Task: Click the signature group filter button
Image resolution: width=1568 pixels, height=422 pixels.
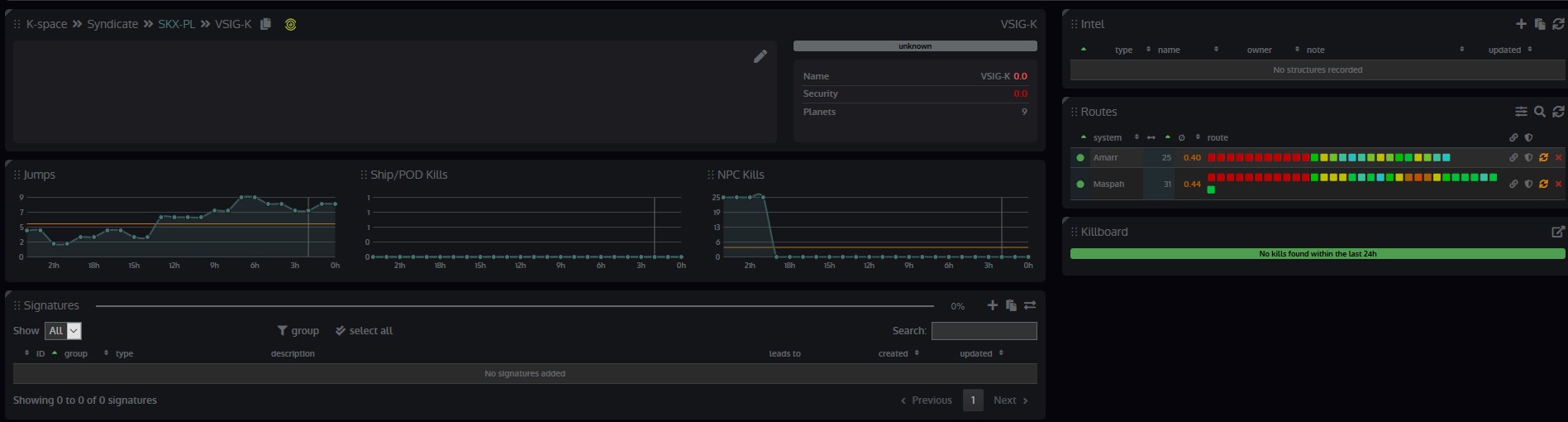Action: pyautogui.click(x=298, y=331)
